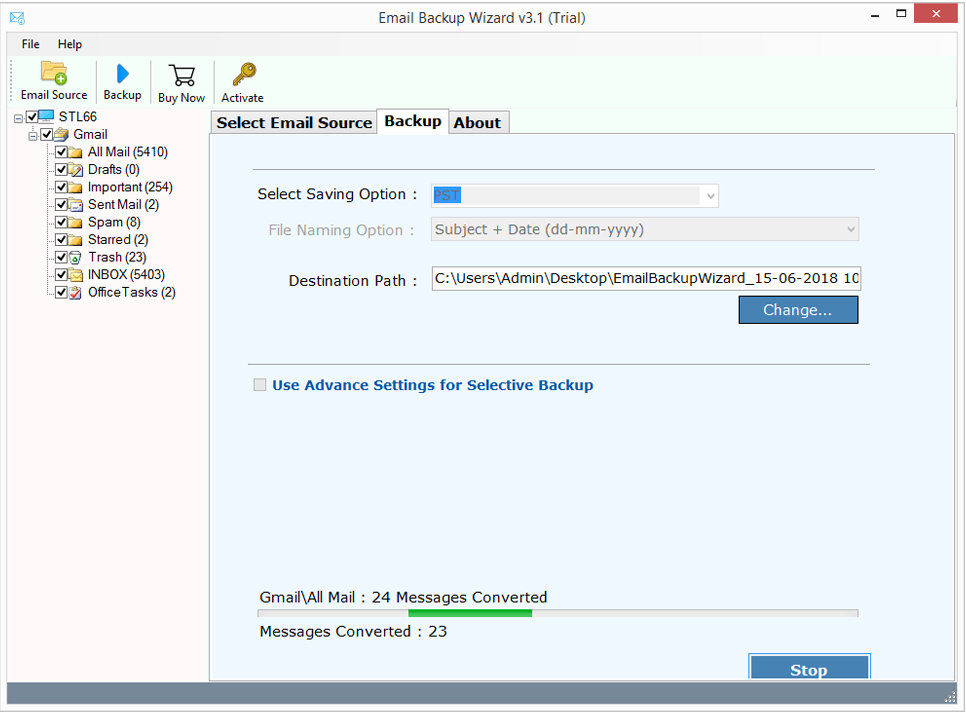Click the All Mail folder icon

click(75, 152)
